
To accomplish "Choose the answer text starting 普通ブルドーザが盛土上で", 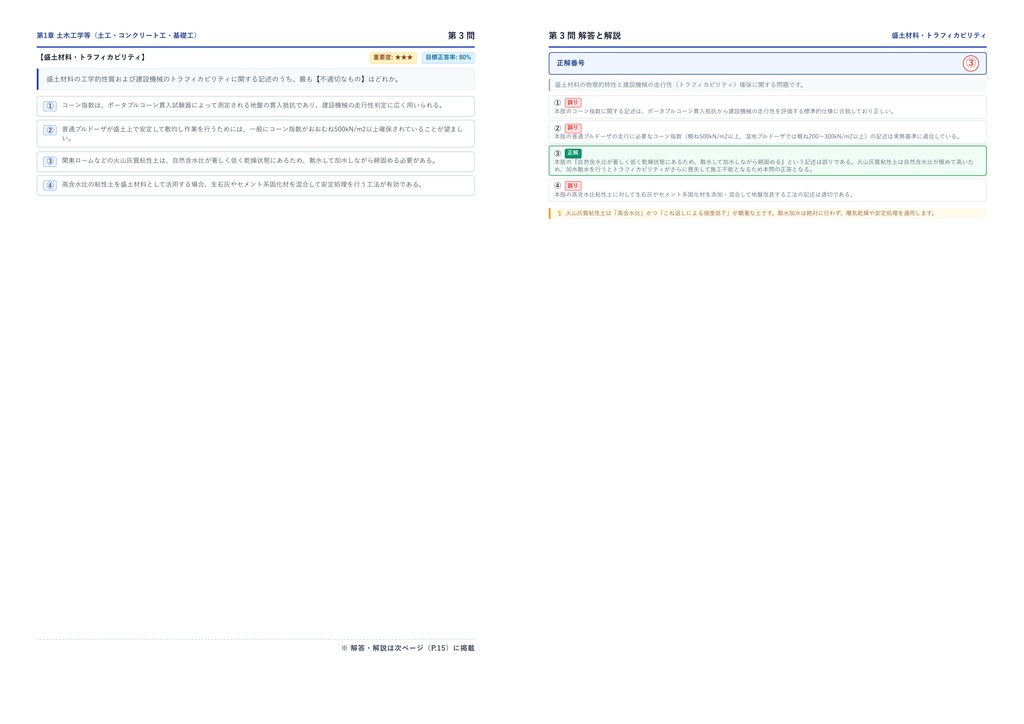I will point(263,133).
